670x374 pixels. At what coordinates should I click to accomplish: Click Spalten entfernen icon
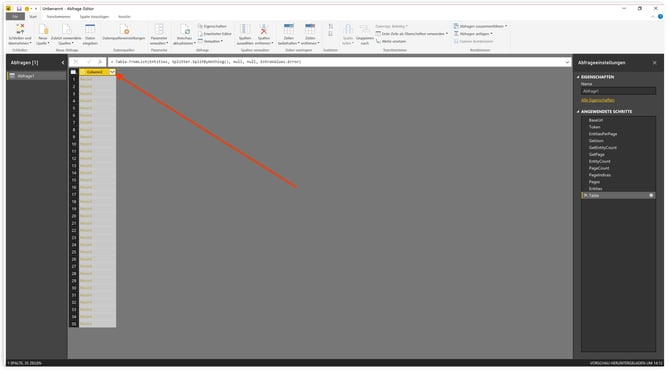[264, 29]
